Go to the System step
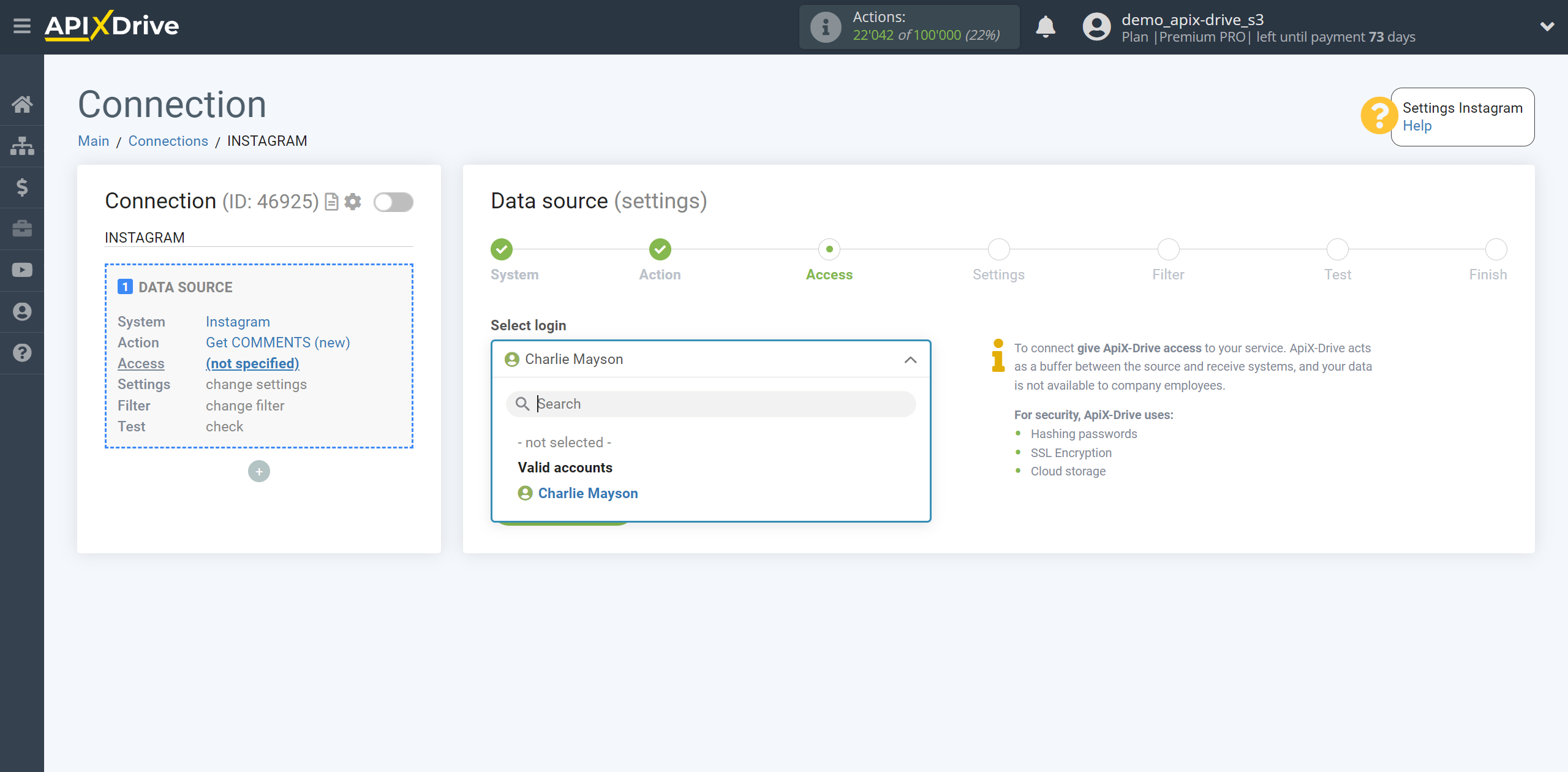Image resolution: width=1568 pixels, height=772 pixels. pyautogui.click(x=502, y=249)
